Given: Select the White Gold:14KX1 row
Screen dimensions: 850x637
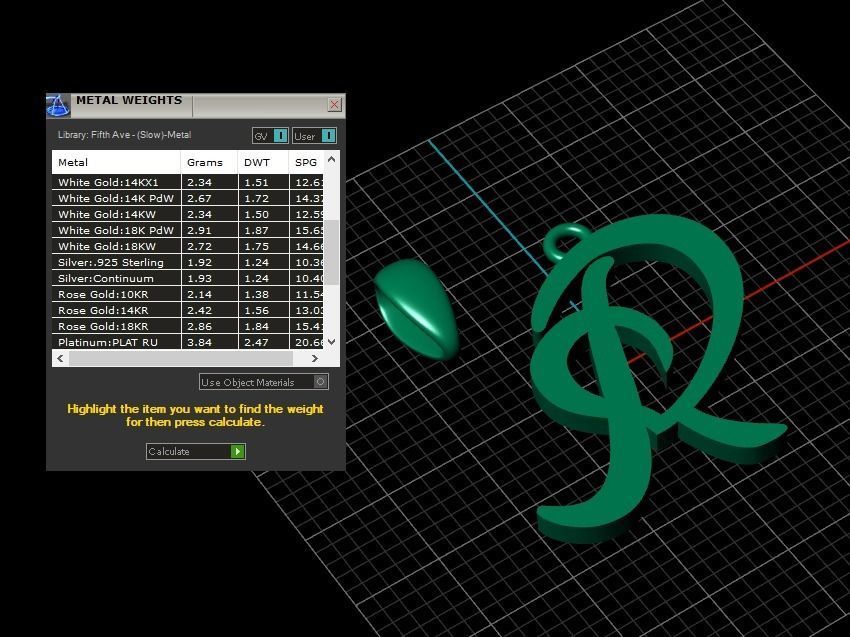Looking at the screenshot, I should [x=188, y=182].
